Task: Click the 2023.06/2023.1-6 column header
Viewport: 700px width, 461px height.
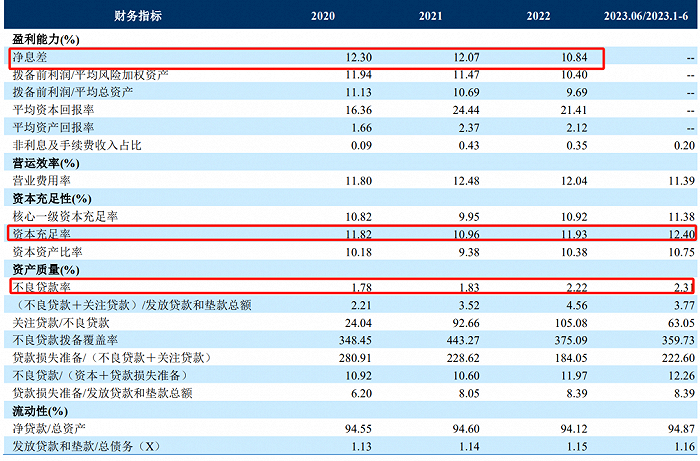Action: tap(646, 16)
